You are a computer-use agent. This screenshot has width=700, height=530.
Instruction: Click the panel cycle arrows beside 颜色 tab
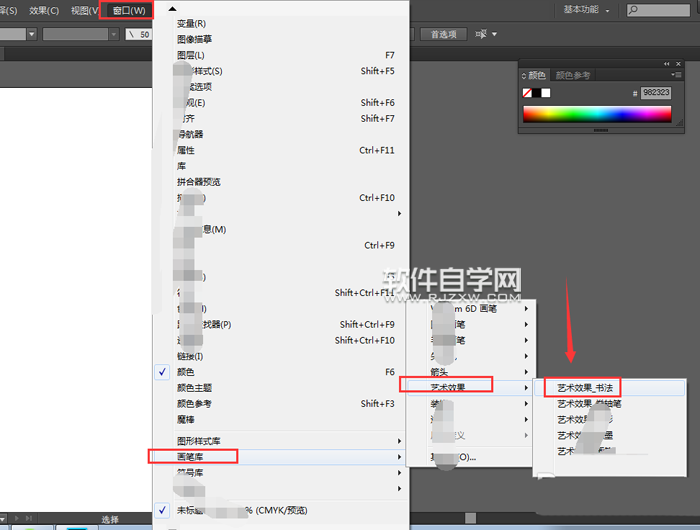tap(524, 76)
